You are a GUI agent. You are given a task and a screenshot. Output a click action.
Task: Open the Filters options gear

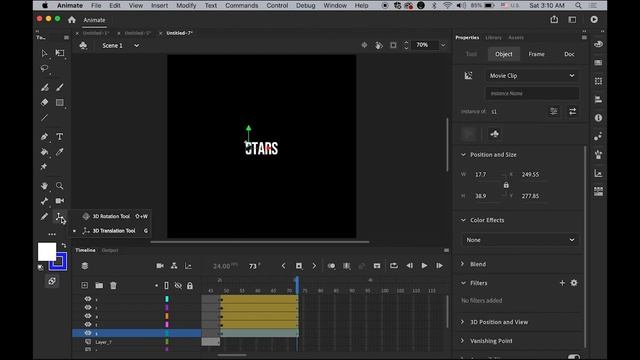(x=574, y=283)
